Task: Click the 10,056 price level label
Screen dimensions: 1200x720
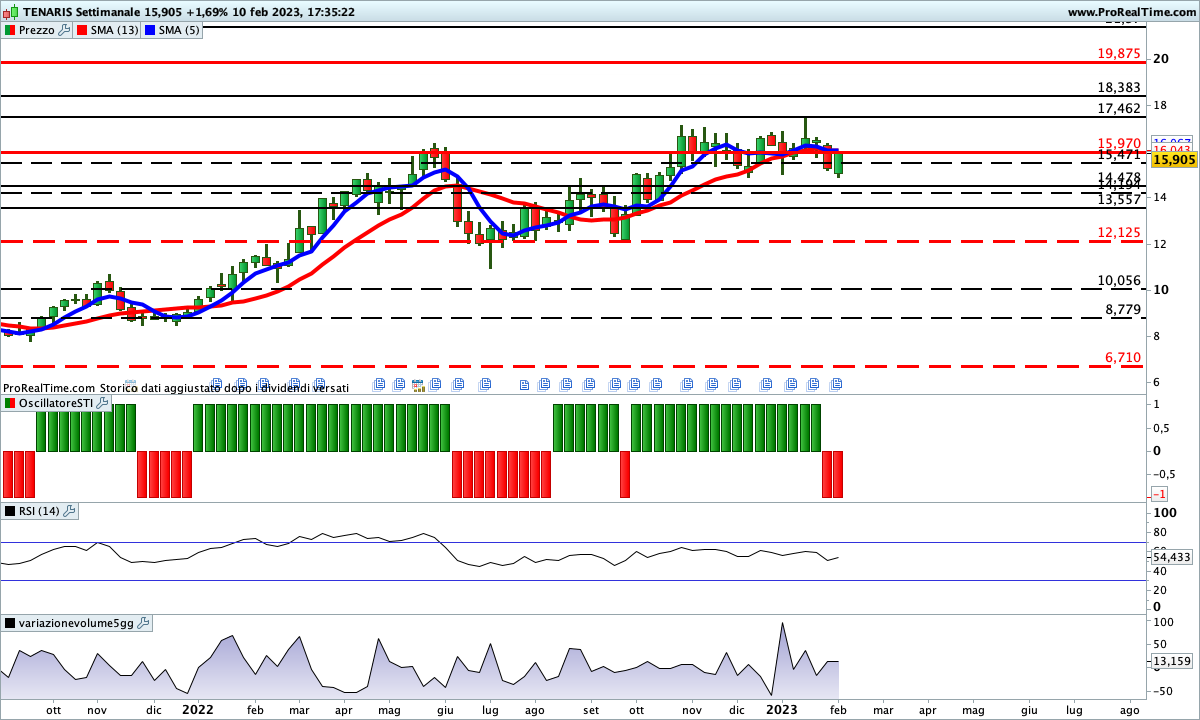Action: click(1119, 280)
